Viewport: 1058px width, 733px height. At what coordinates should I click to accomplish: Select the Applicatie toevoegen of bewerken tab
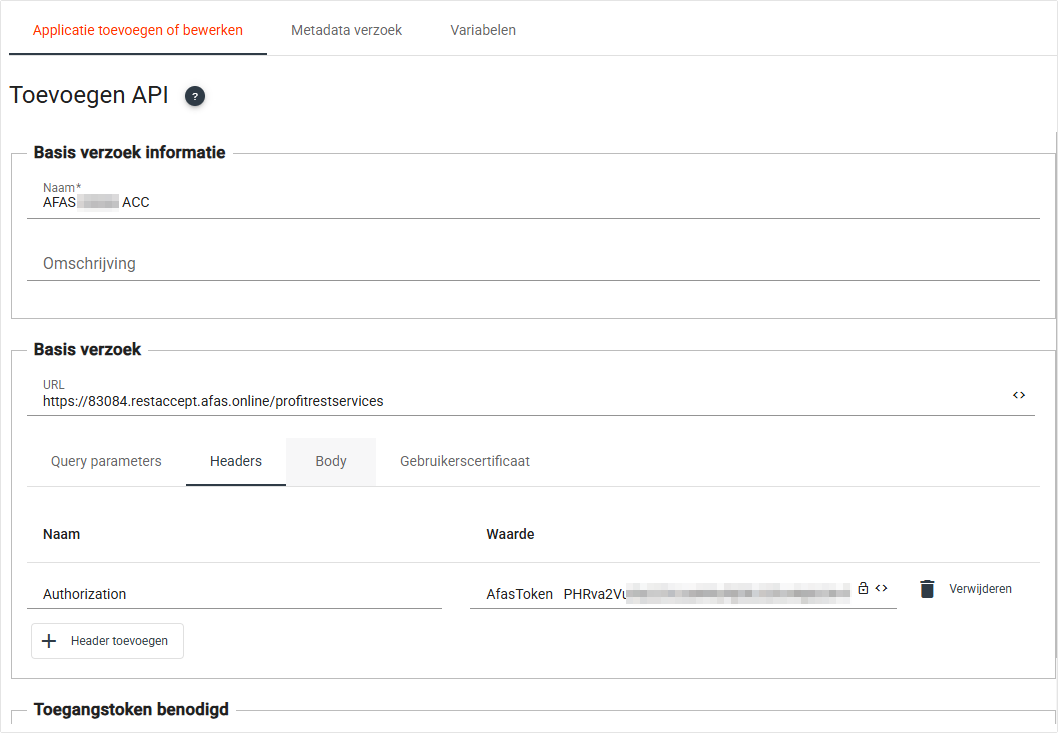pyautogui.click(x=138, y=30)
